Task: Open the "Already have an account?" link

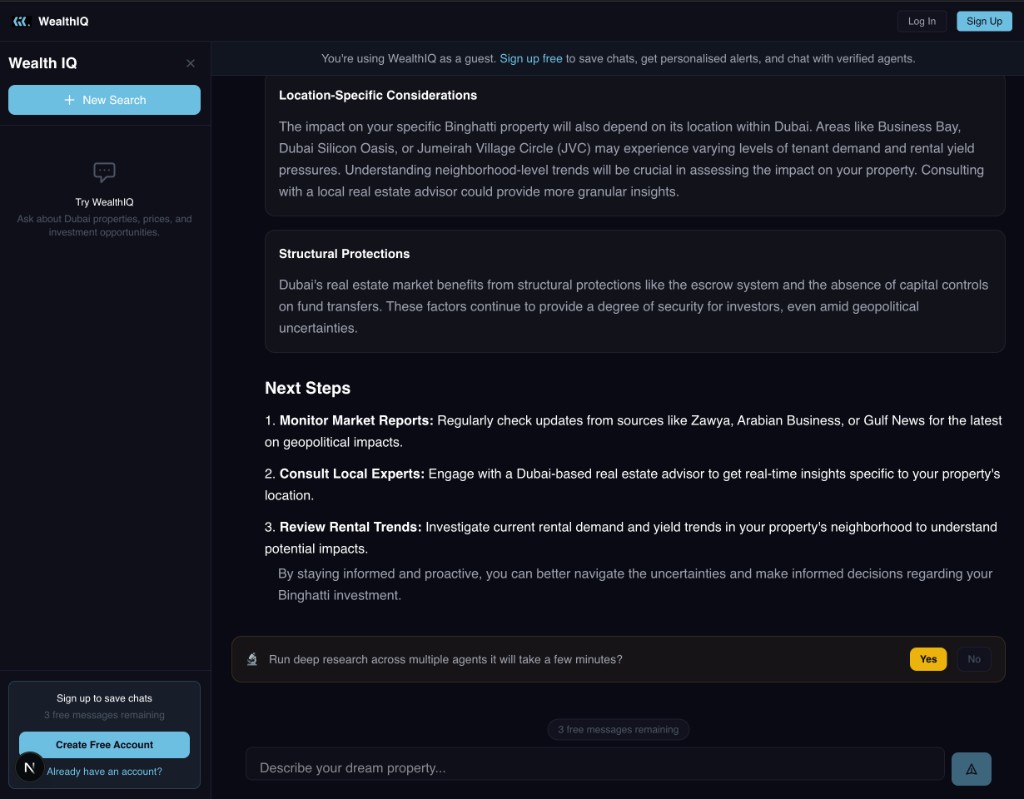Action: point(104,771)
